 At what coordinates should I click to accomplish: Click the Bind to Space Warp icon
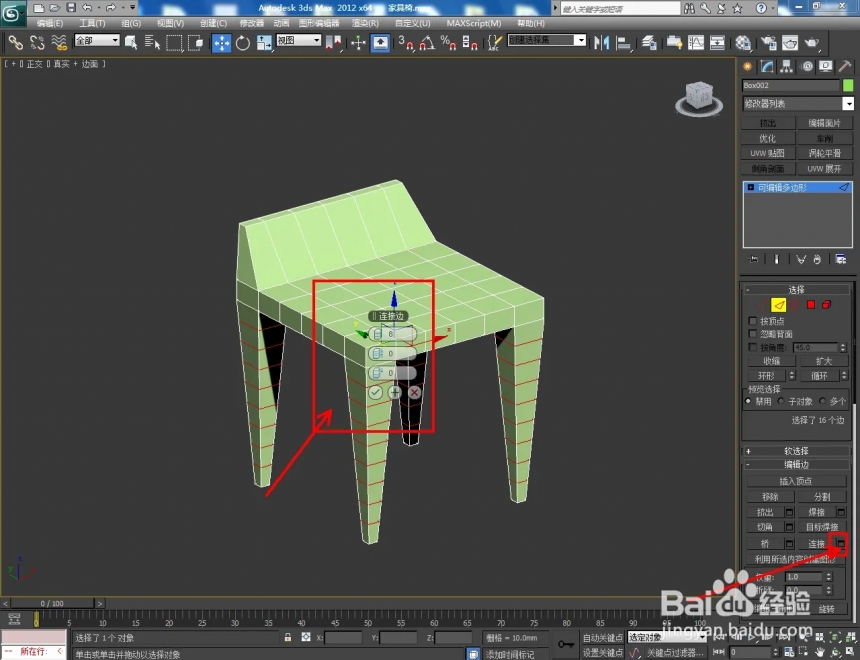[x=59, y=42]
